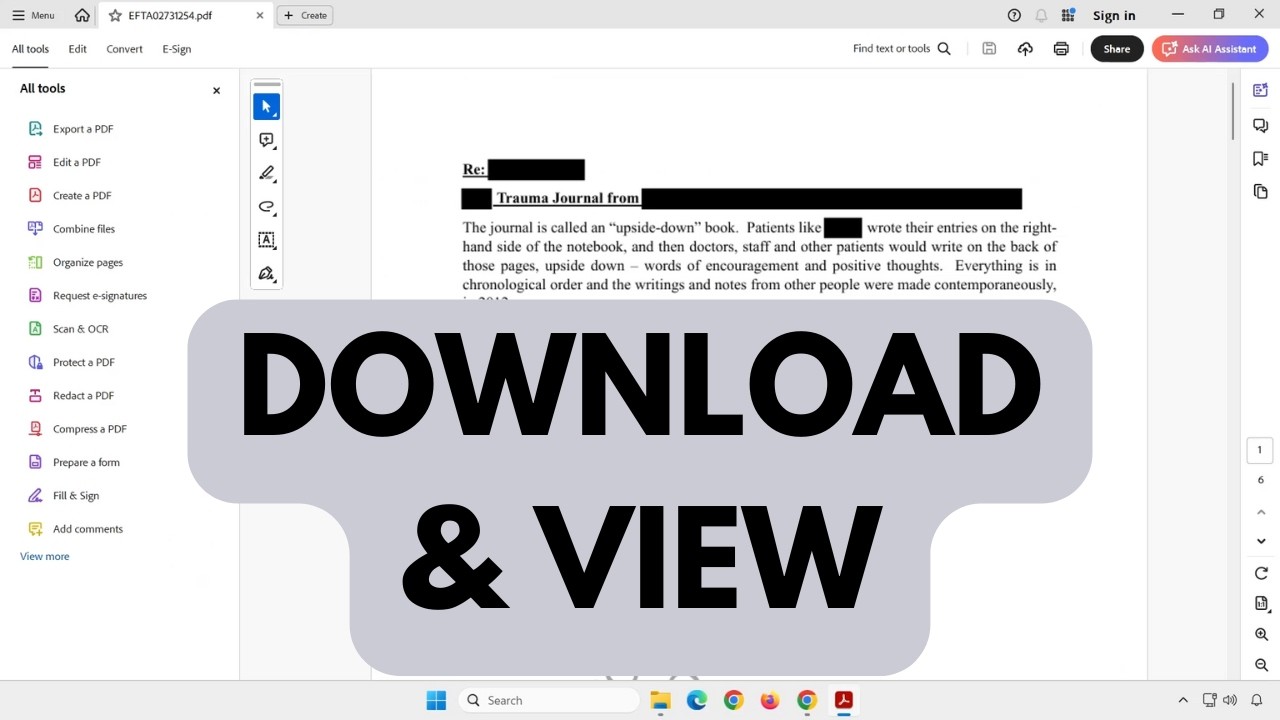Image resolution: width=1280 pixels, height=720 pixels.
Task: Open the notifications bell icon
Action: [x=1041, y=15]
